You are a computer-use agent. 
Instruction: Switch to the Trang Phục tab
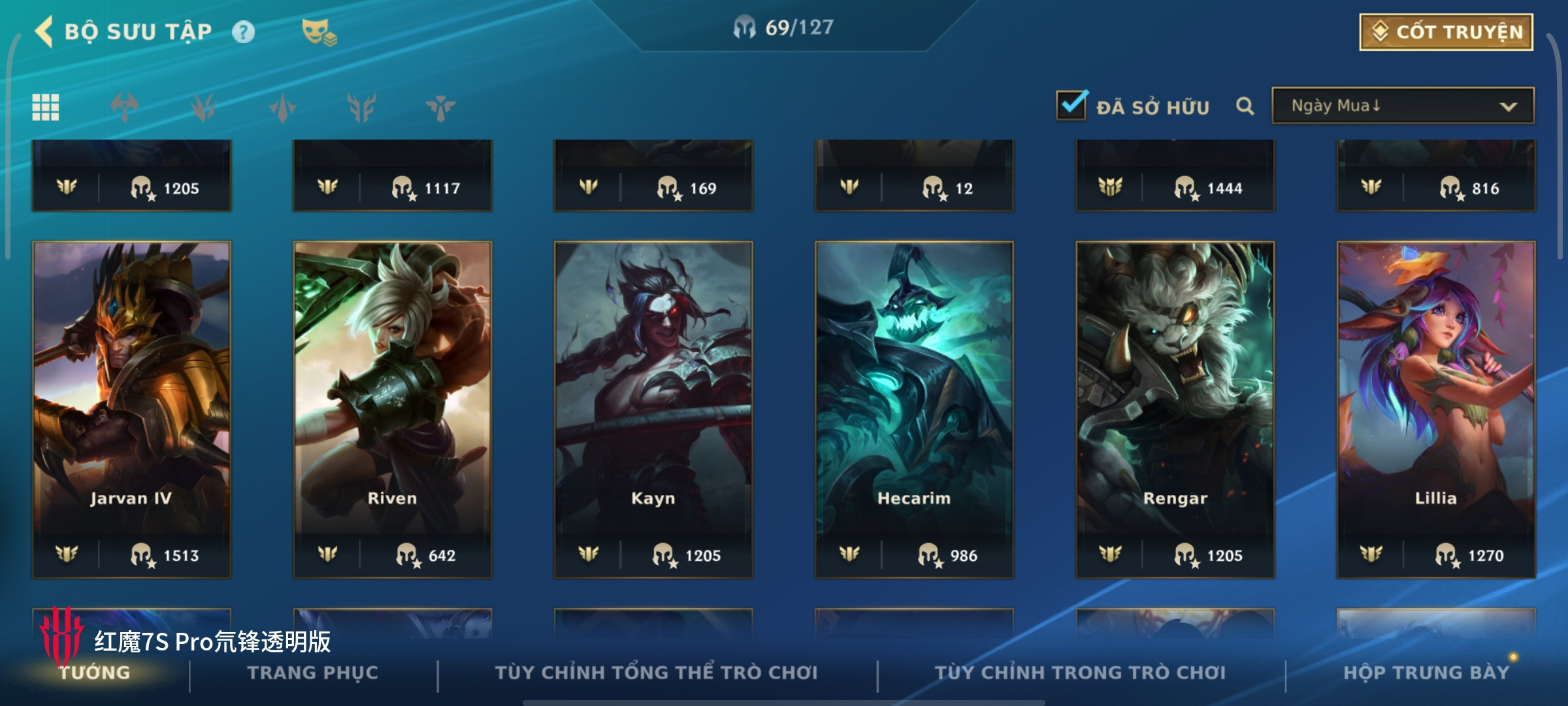pos(313,673)
